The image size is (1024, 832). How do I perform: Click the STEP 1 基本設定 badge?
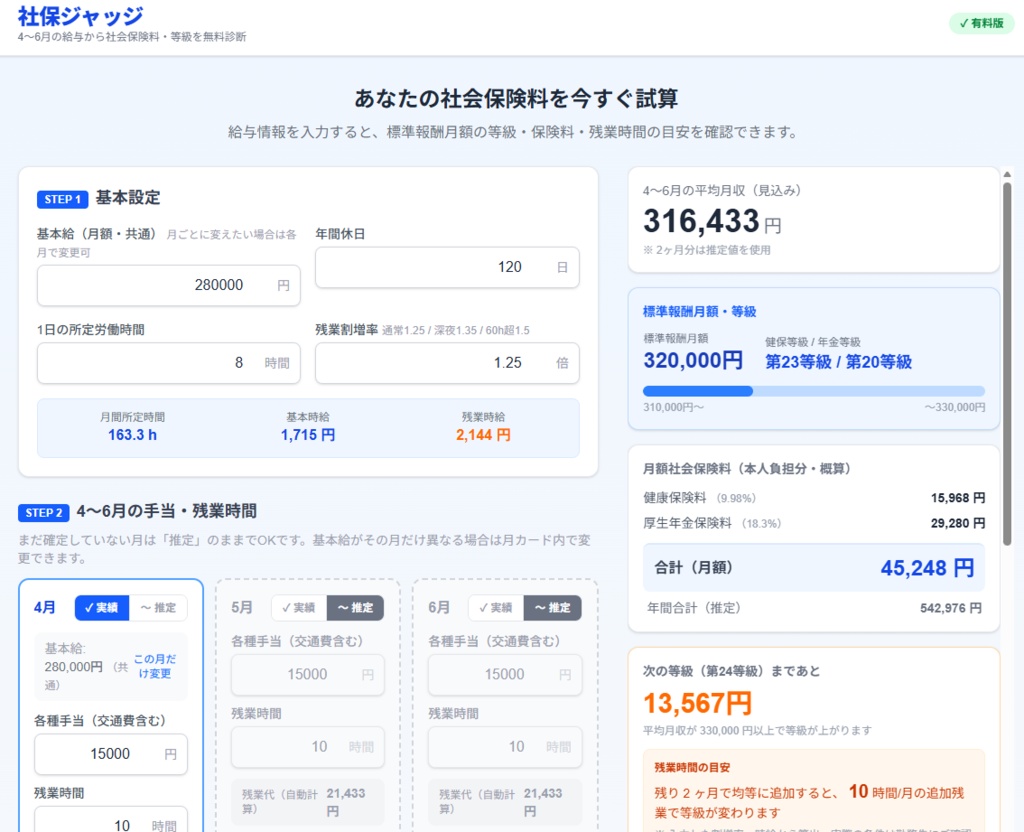coord(63,199)
